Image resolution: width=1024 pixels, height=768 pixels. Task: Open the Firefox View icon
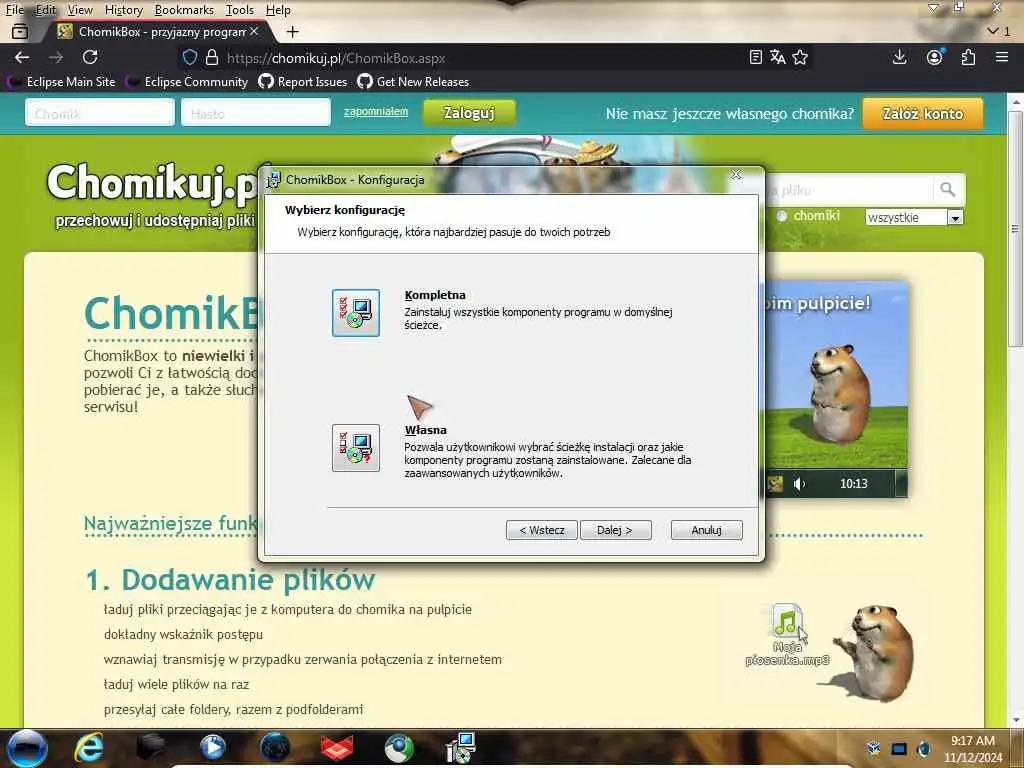pyautogui.click(x=20, y=31)
